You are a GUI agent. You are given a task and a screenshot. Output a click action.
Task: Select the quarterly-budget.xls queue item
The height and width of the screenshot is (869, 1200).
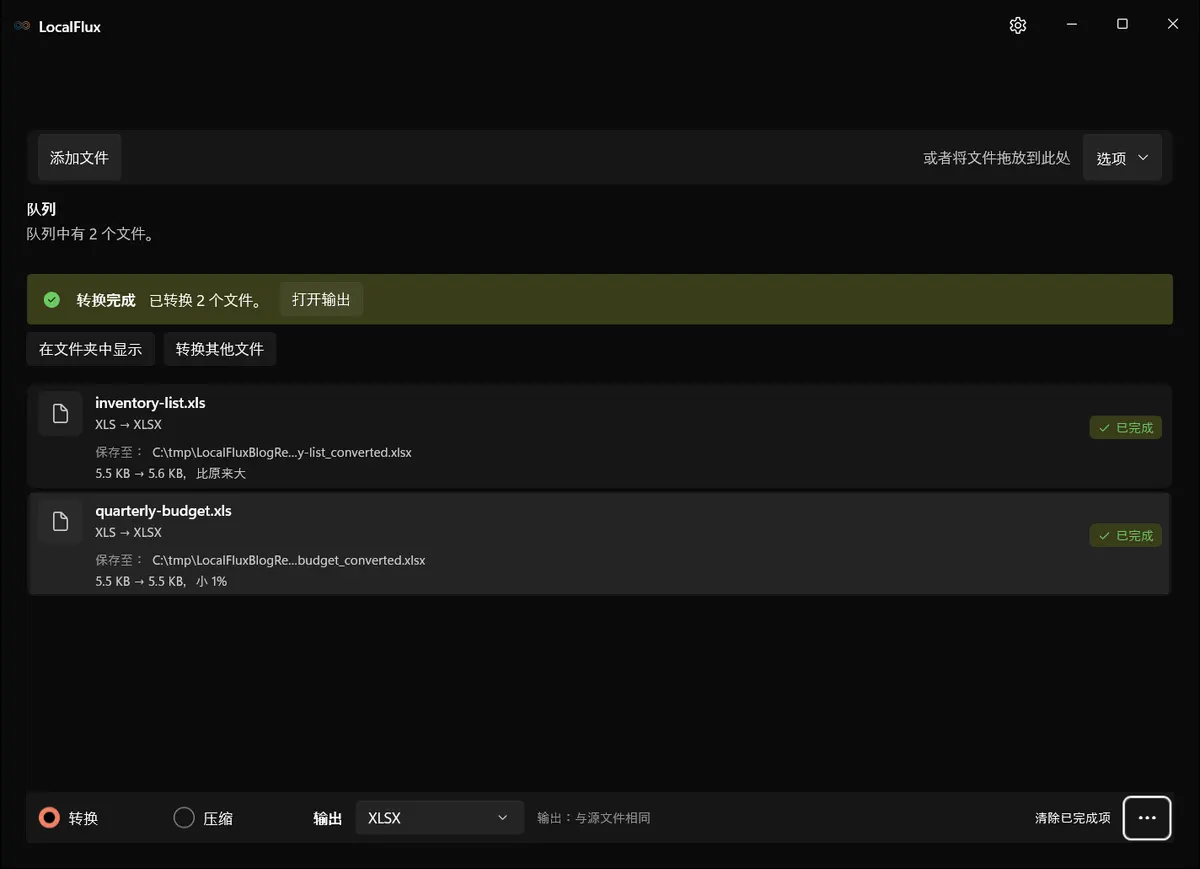tap(599, 543)
